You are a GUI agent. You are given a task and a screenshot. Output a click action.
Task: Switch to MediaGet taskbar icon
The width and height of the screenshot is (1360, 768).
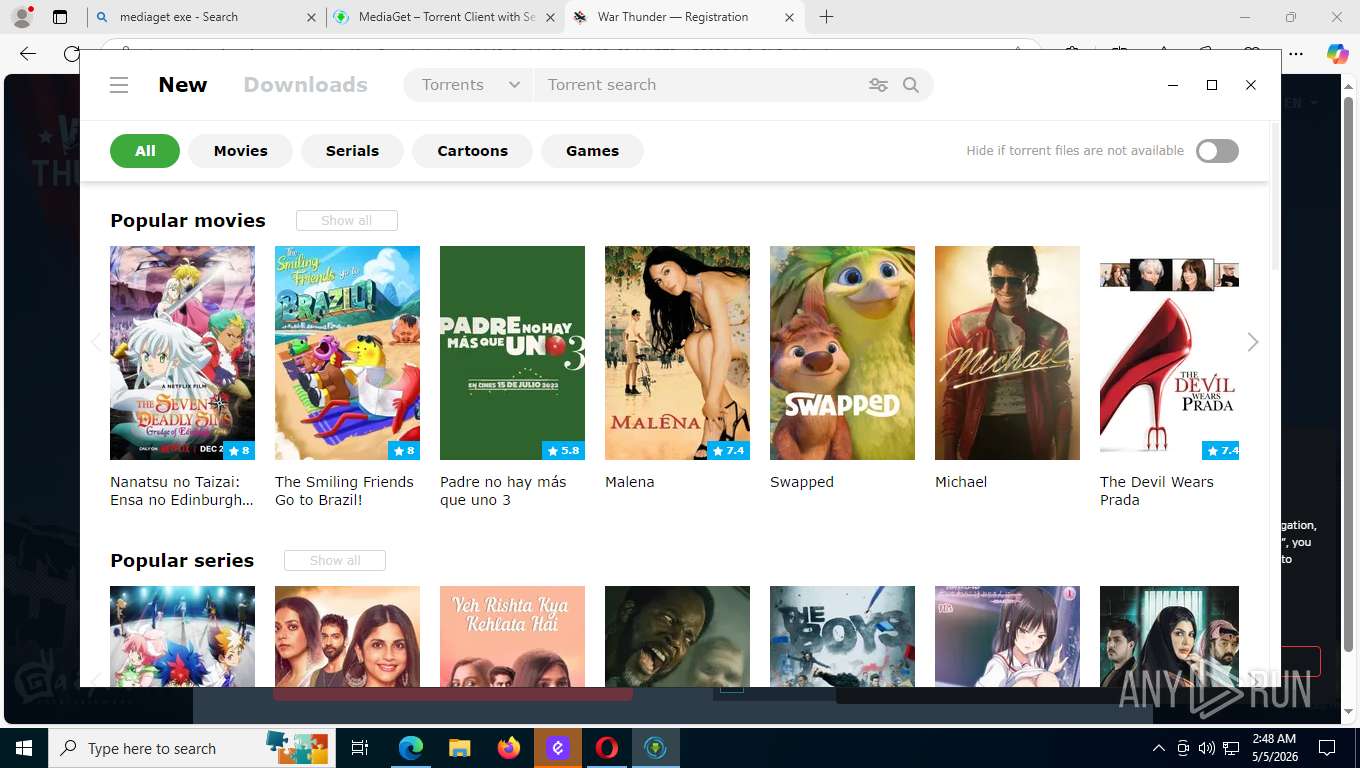point(656,748)
